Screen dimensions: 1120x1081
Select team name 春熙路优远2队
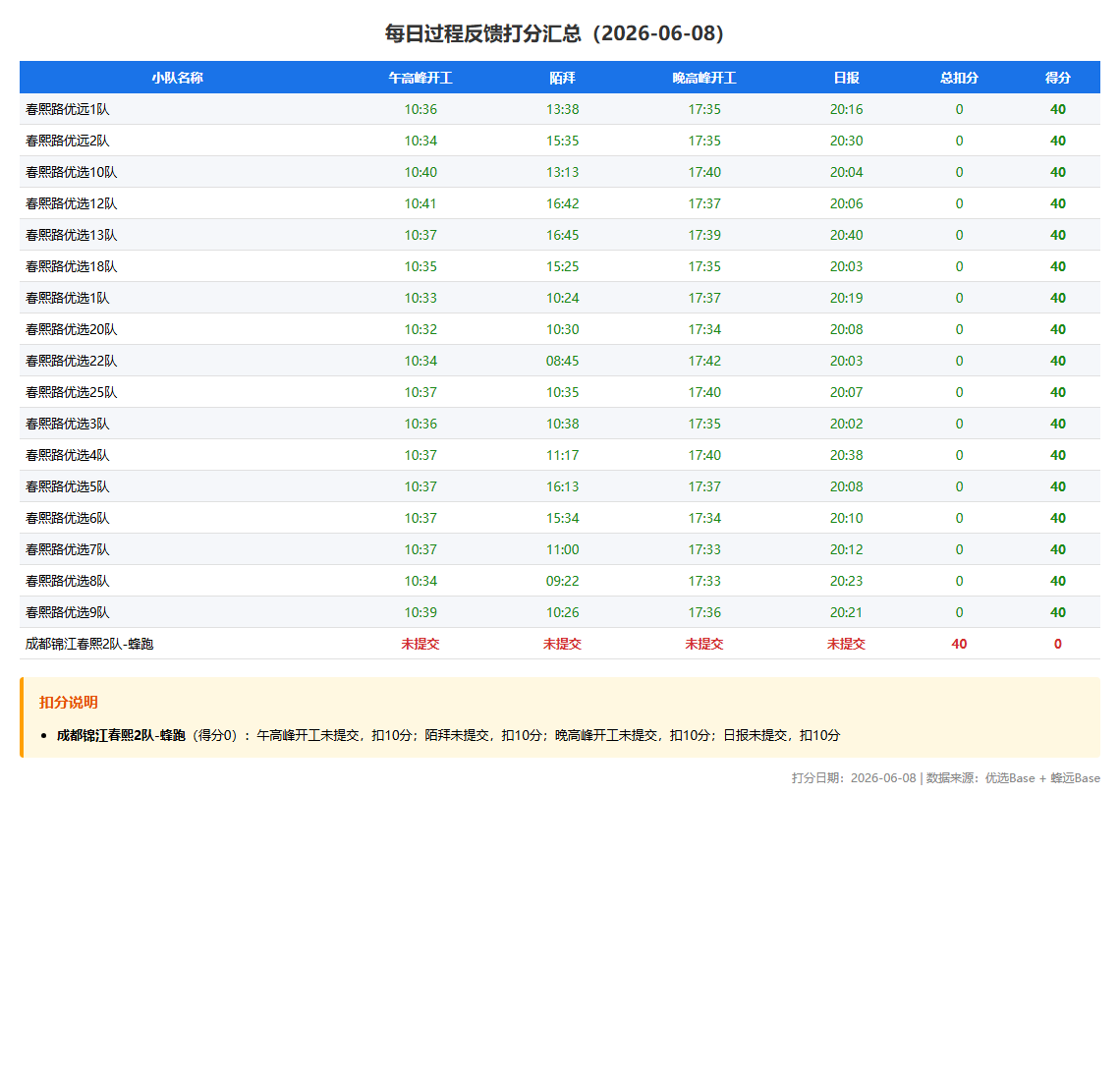coord(67,141)
